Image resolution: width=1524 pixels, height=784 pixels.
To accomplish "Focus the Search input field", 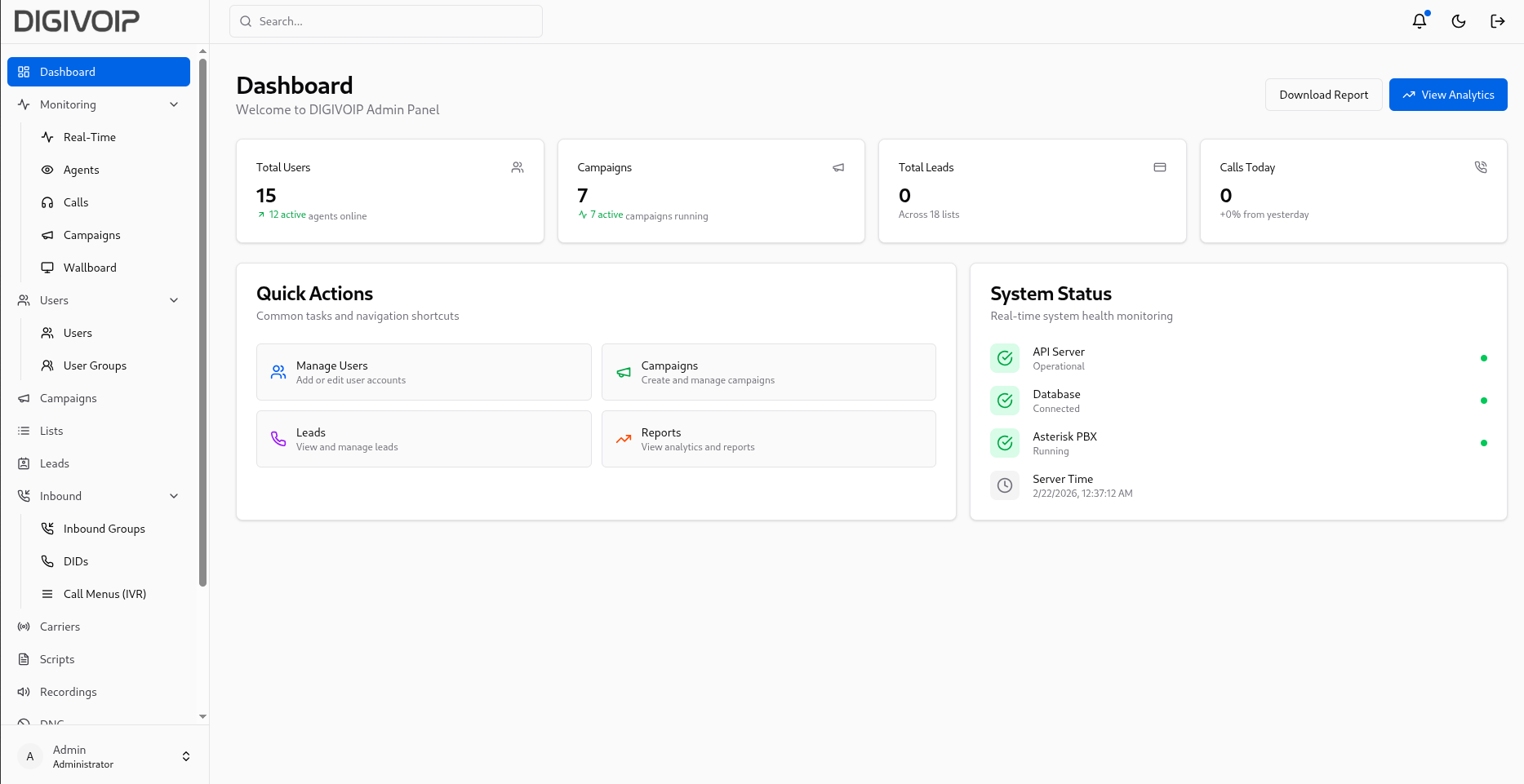I will pyautogui.click(x=386, y=21).
